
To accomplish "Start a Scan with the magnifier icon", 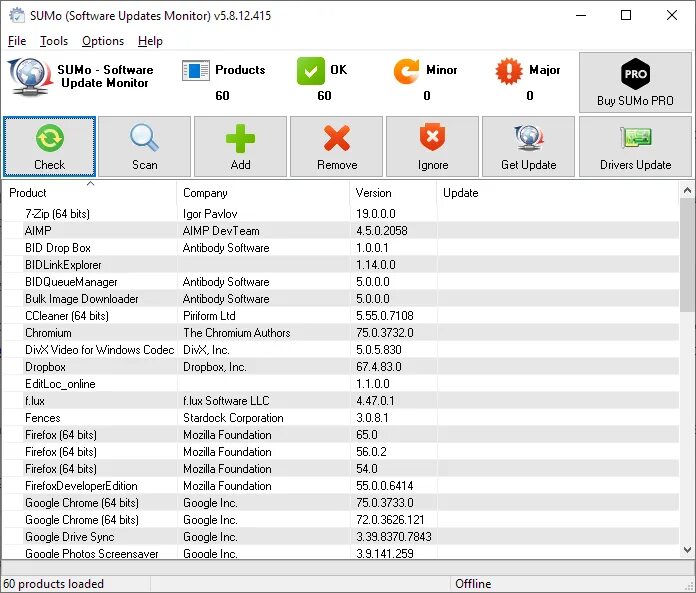I will coord(144,146).
